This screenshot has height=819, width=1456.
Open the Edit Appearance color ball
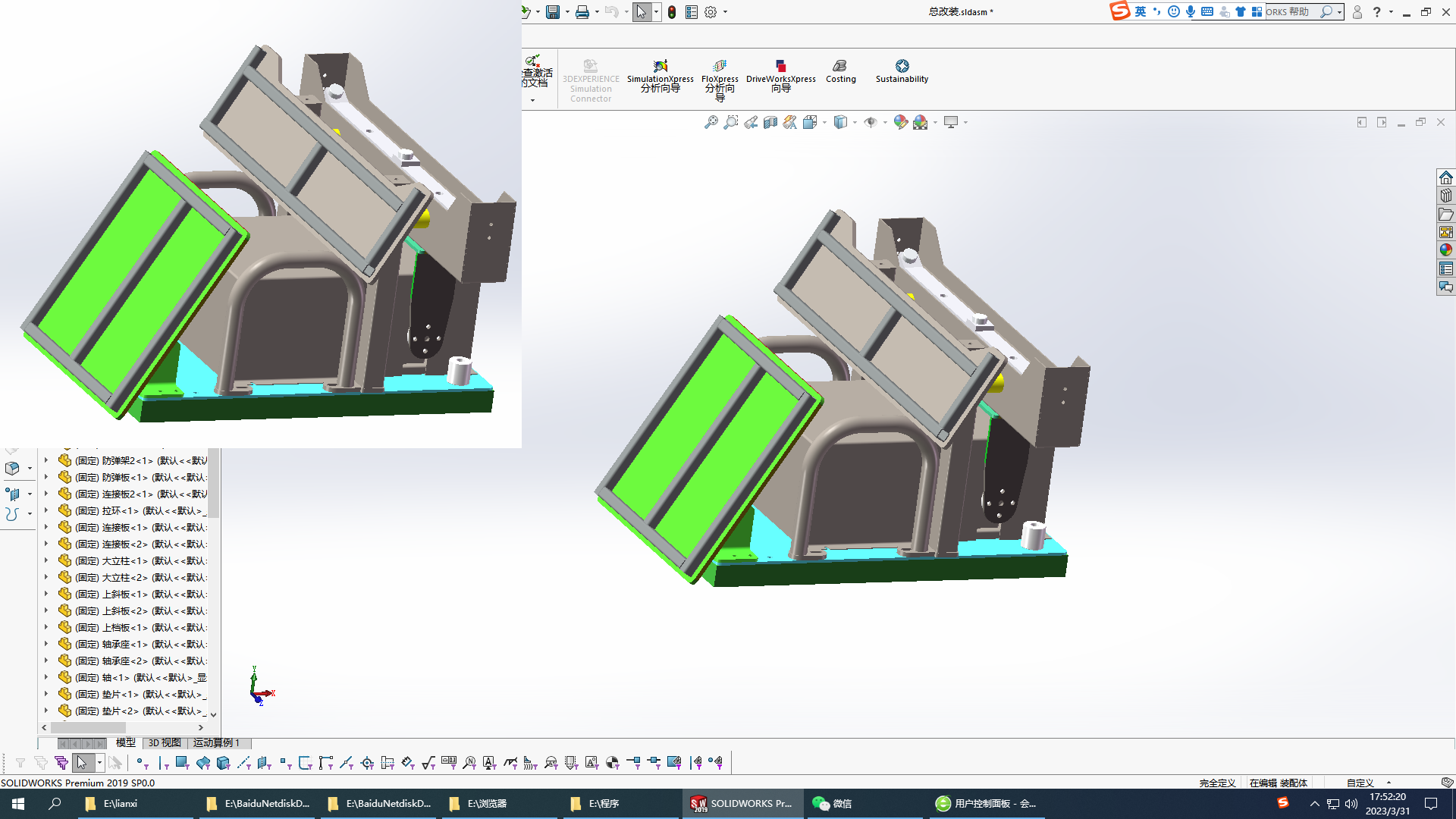point(900,122)
